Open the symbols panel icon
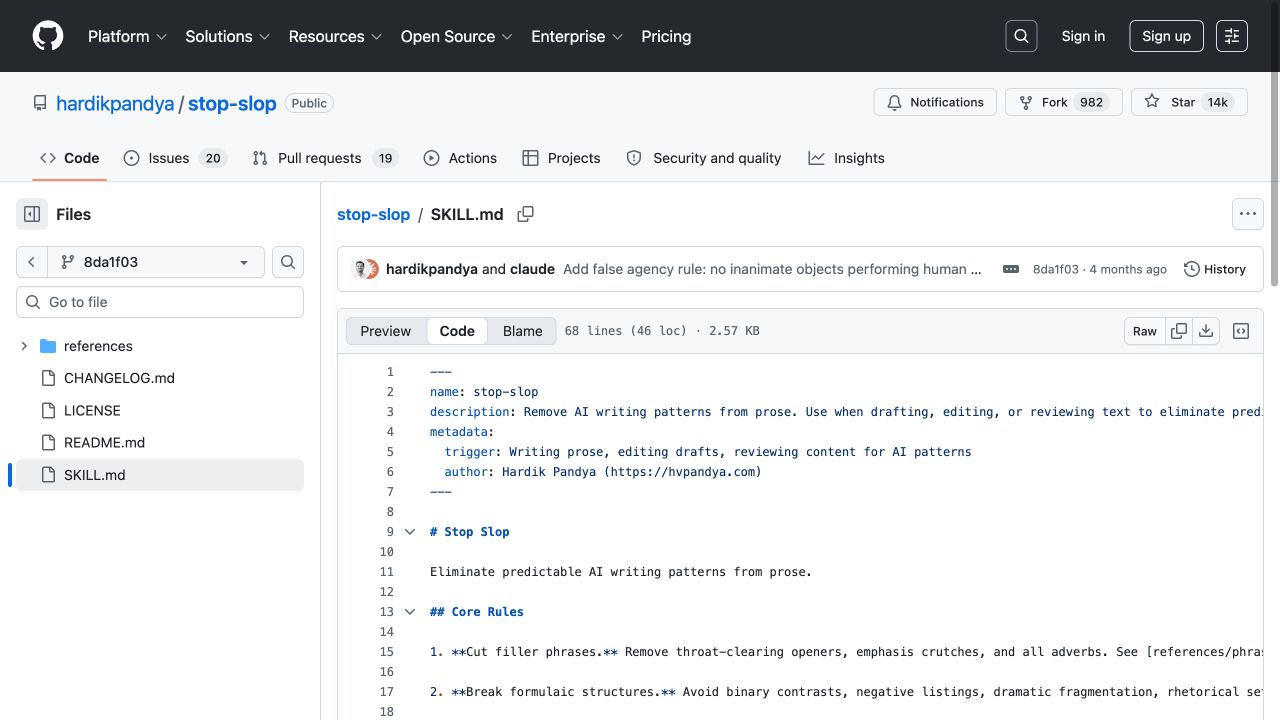The height and width of the screenshot is (720, 1280). 1241,331
